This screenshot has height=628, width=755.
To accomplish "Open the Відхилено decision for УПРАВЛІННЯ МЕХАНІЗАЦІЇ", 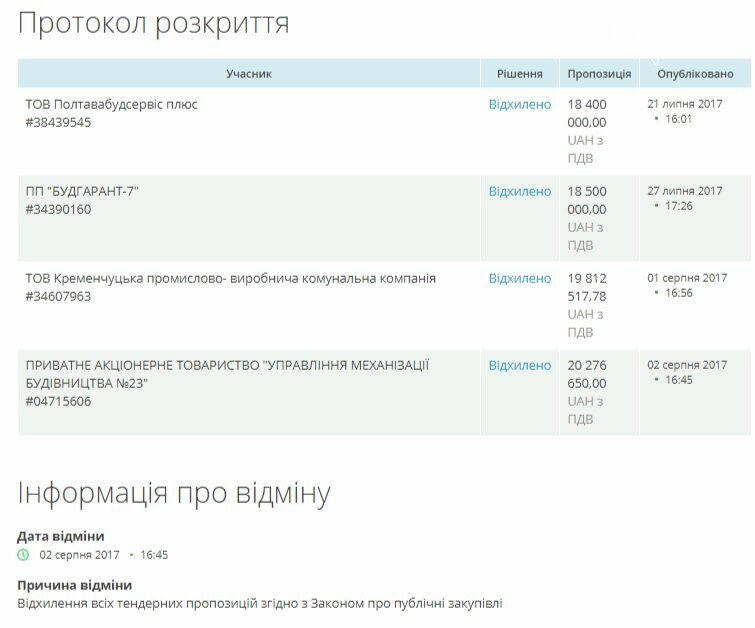I will (x=520, y=366).
